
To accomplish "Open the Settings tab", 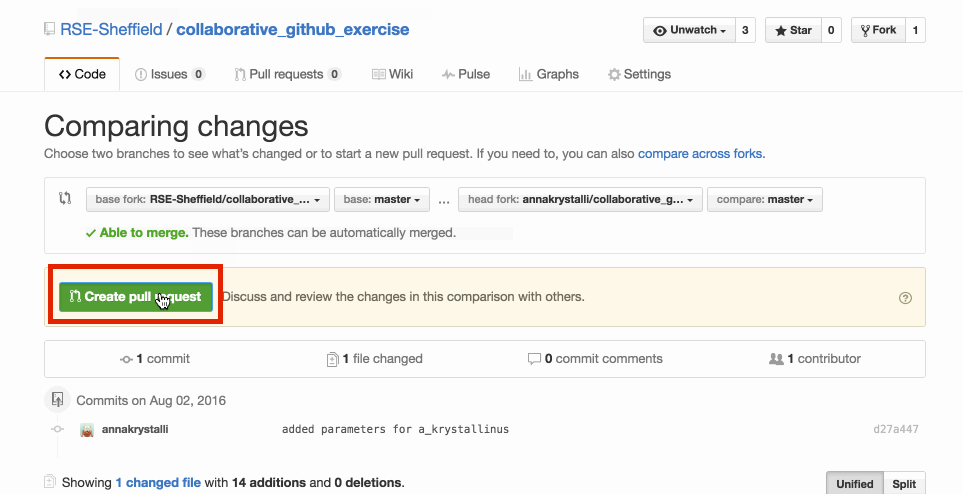I will (639, 74).
